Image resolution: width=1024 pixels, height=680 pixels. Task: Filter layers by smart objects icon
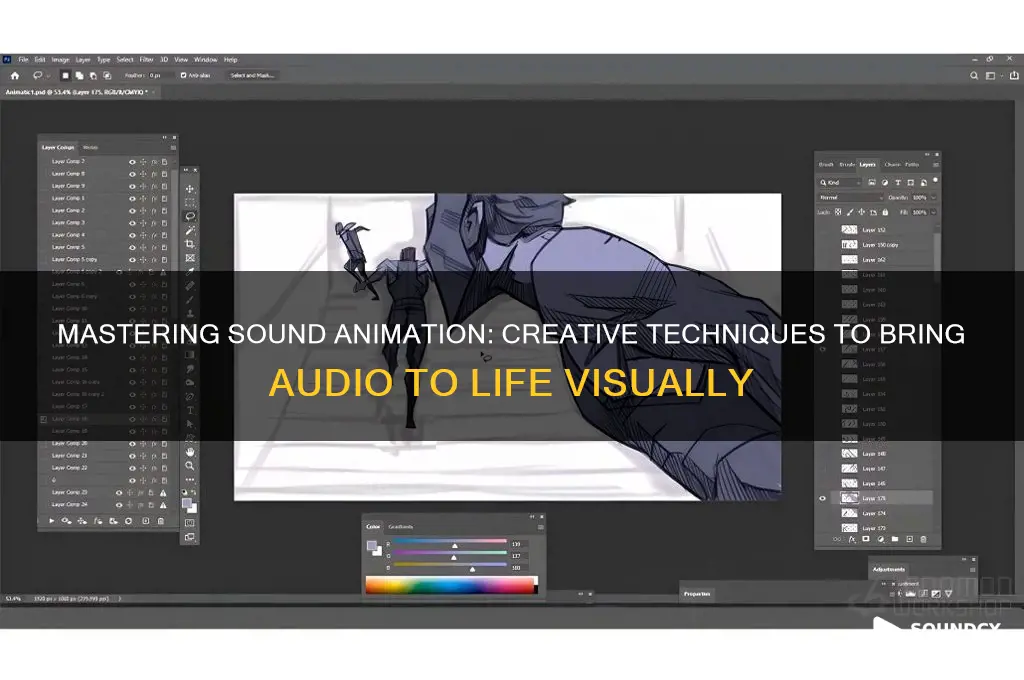pyautogui.click(x=923, y=182)
